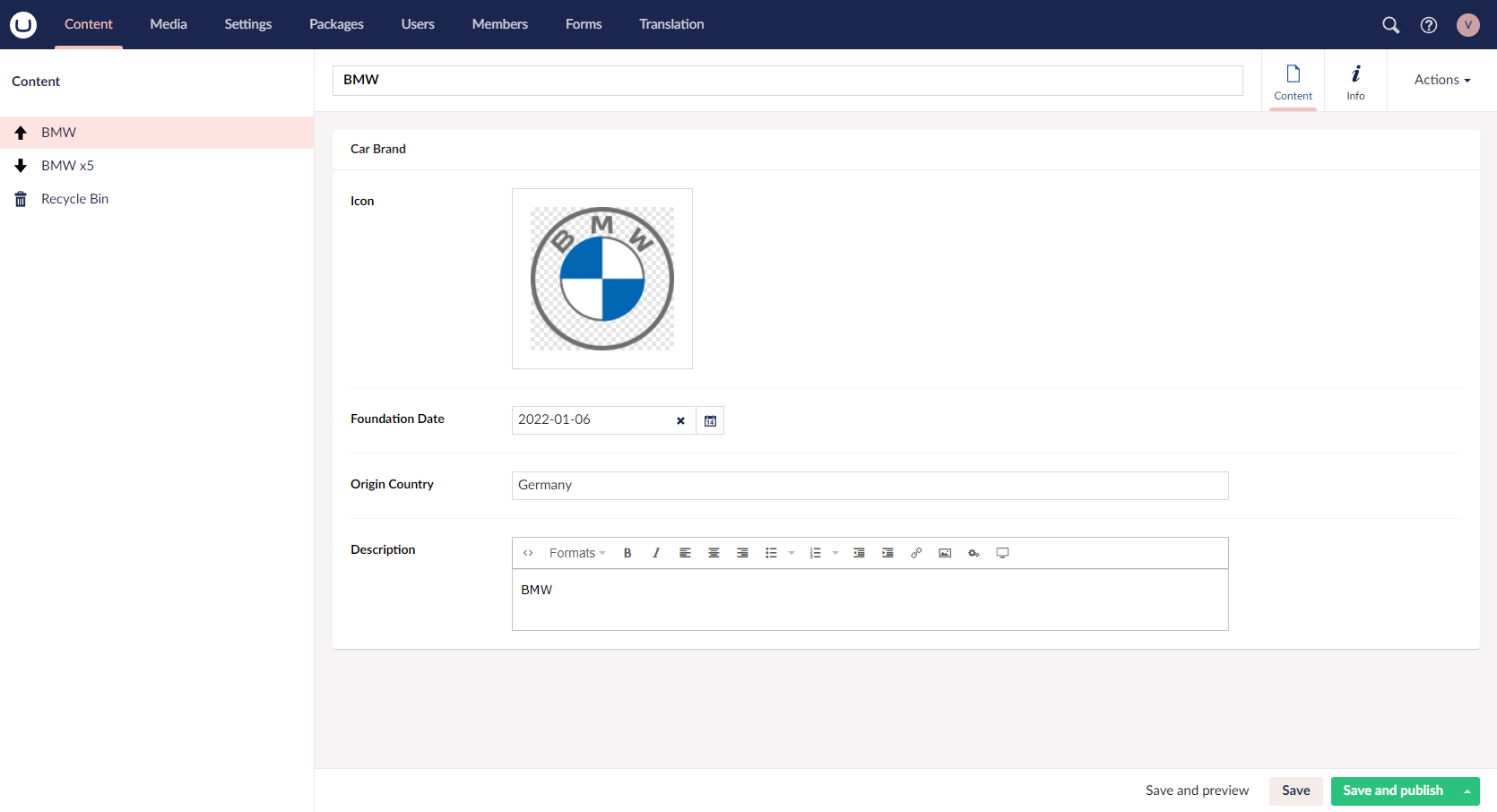Image resolution: width=1497 pixels, height=812 pixels.
Task: Click the BMW logo icon thumbnail
Action: [602, 279]
